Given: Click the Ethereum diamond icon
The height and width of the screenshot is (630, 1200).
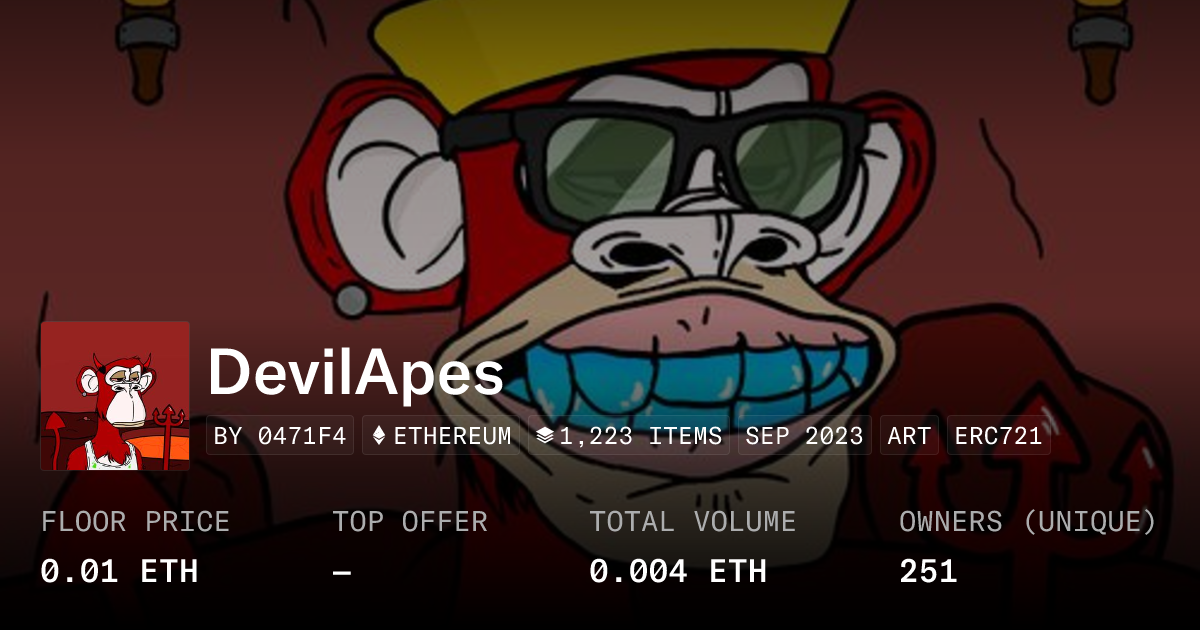Looking at the screenshot, I should pyautogui.click(x=379, y=436).
